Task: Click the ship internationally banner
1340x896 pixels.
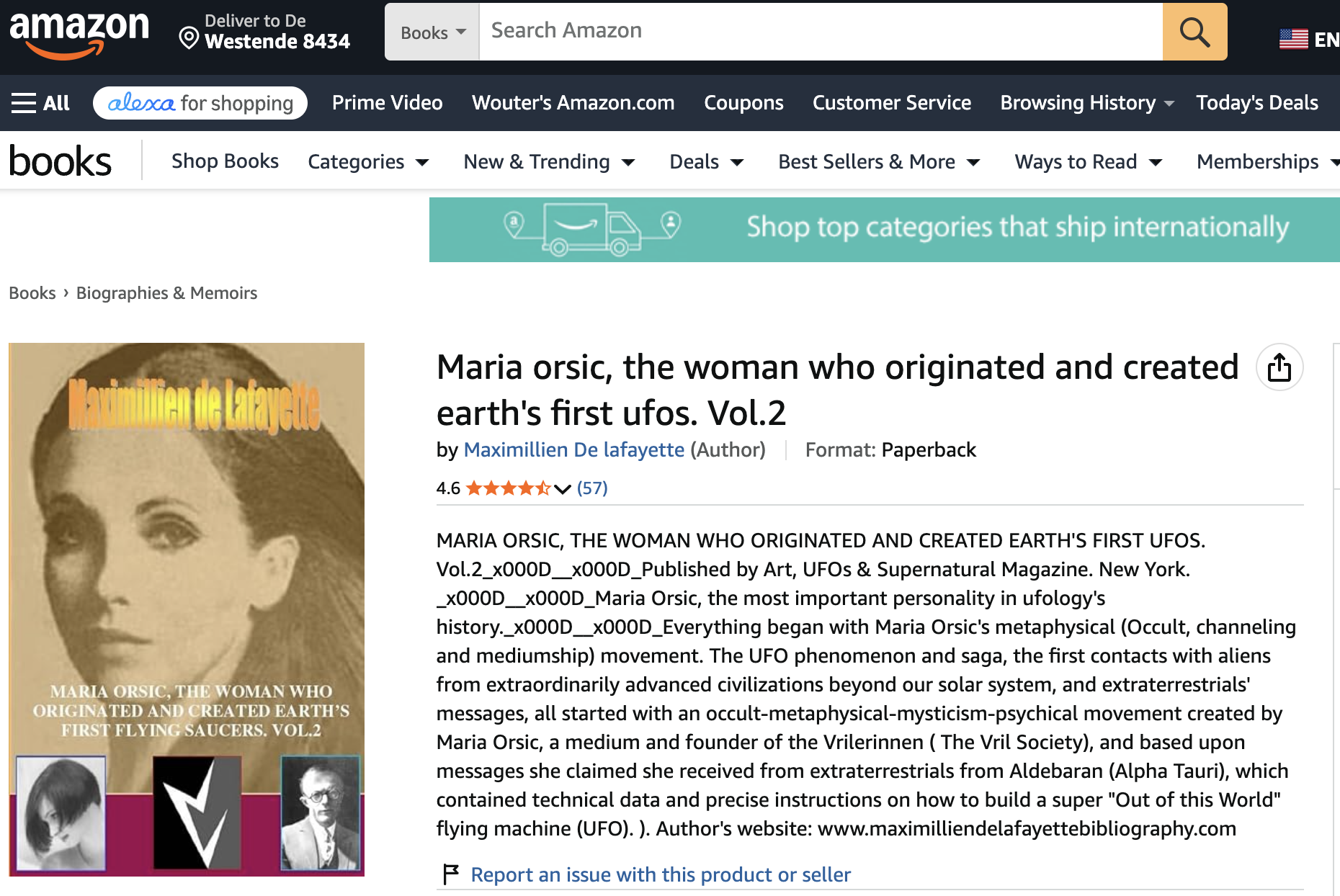Action: click(885, 229)
